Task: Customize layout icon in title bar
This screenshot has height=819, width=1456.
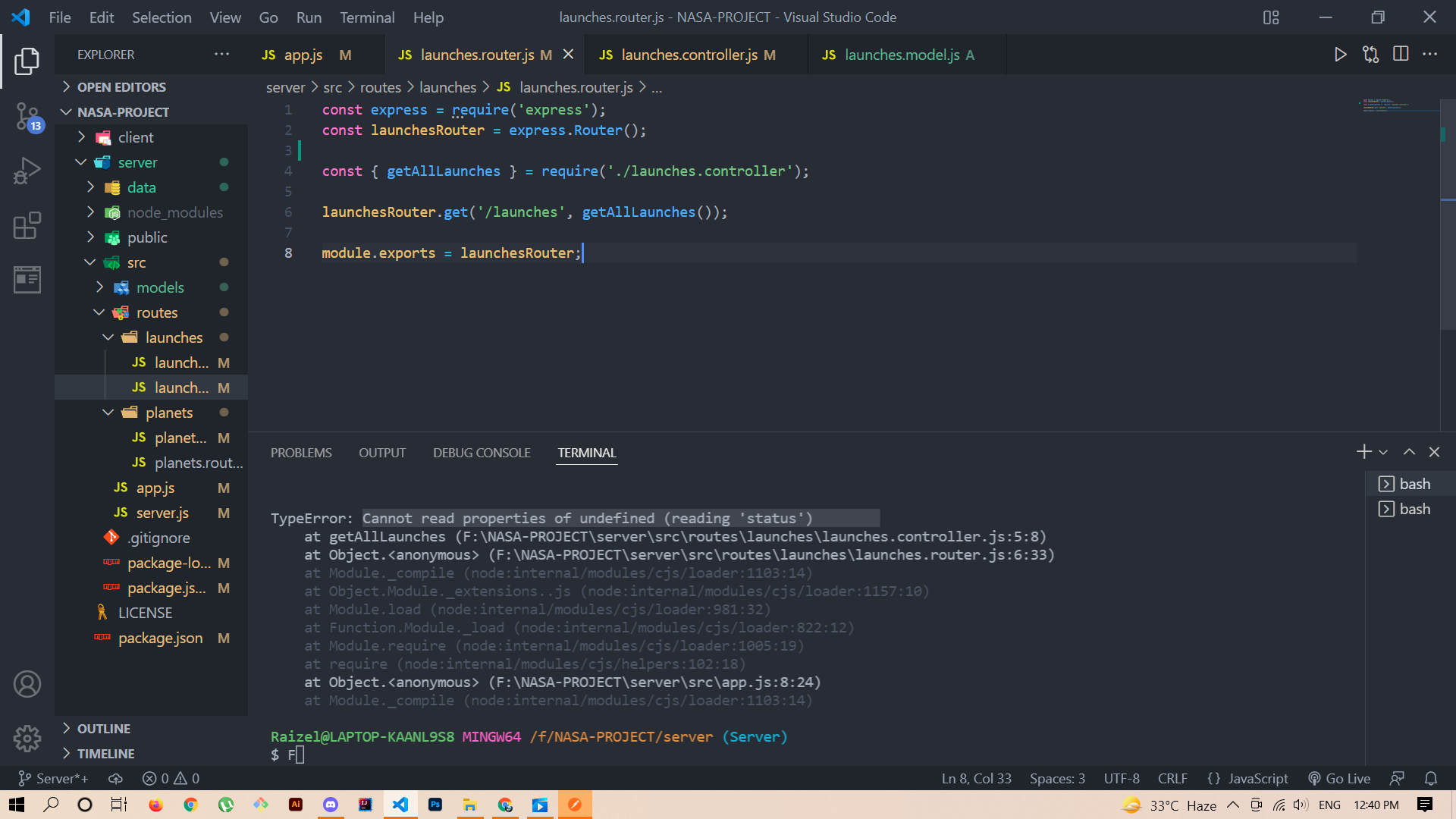Action: click(x=1271, y=17)
